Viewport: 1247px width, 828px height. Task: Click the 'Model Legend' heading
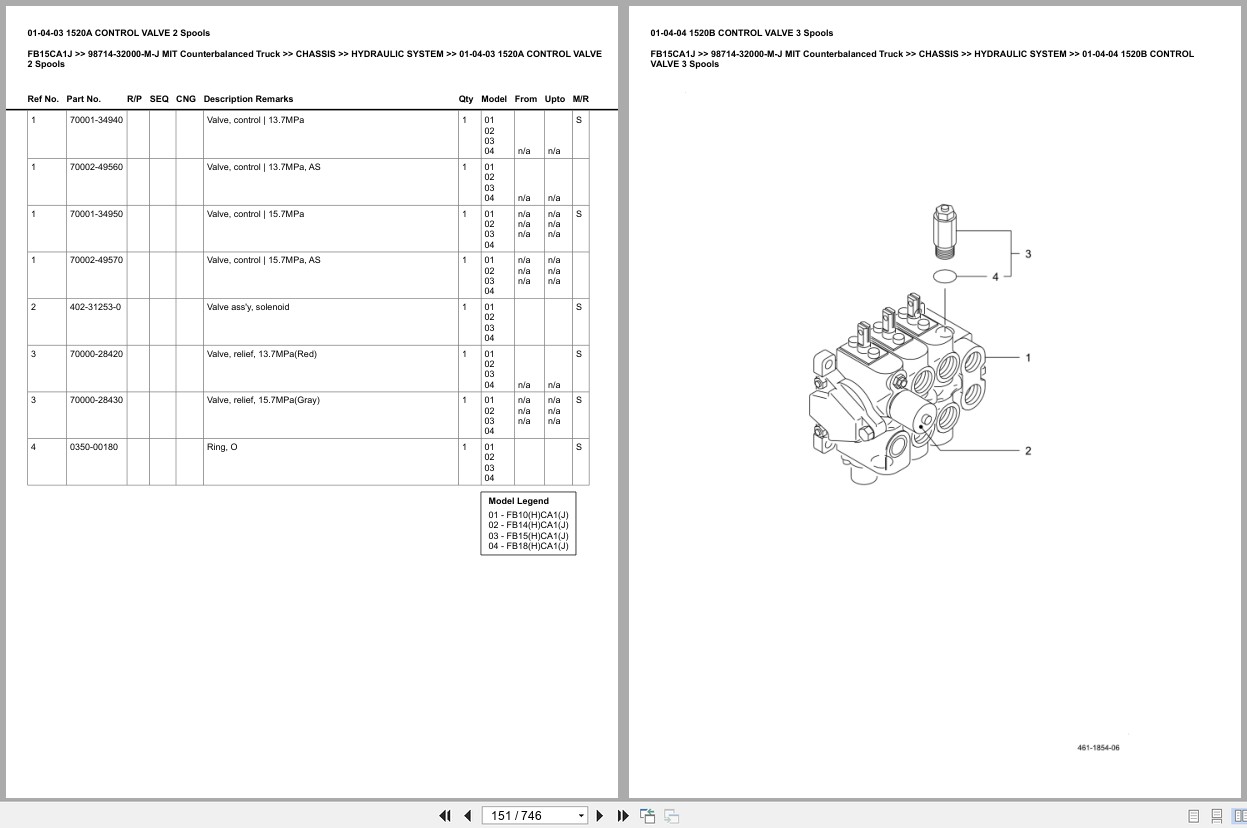[x=518, y=501]
